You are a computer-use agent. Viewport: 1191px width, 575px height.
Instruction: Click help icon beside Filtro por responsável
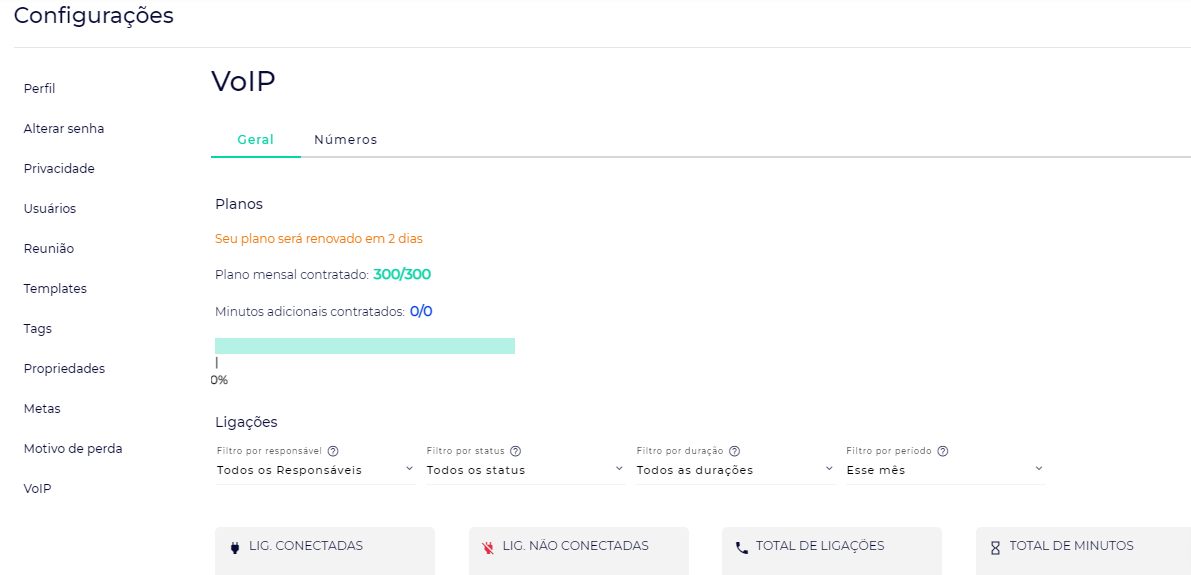point(333,451)
